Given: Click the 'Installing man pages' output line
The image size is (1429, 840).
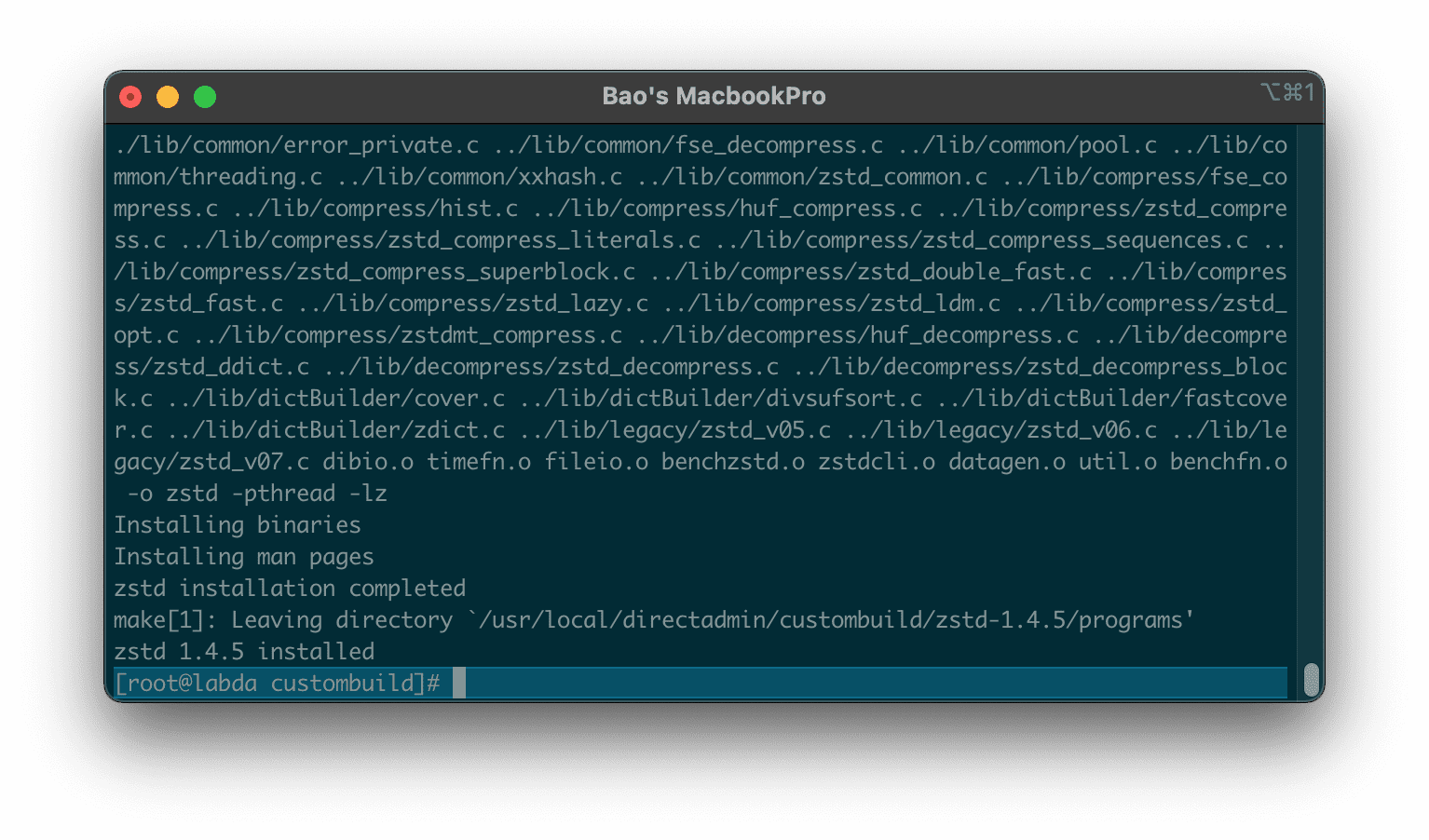Looking at the screenshot, I should (x=243, y=556).
